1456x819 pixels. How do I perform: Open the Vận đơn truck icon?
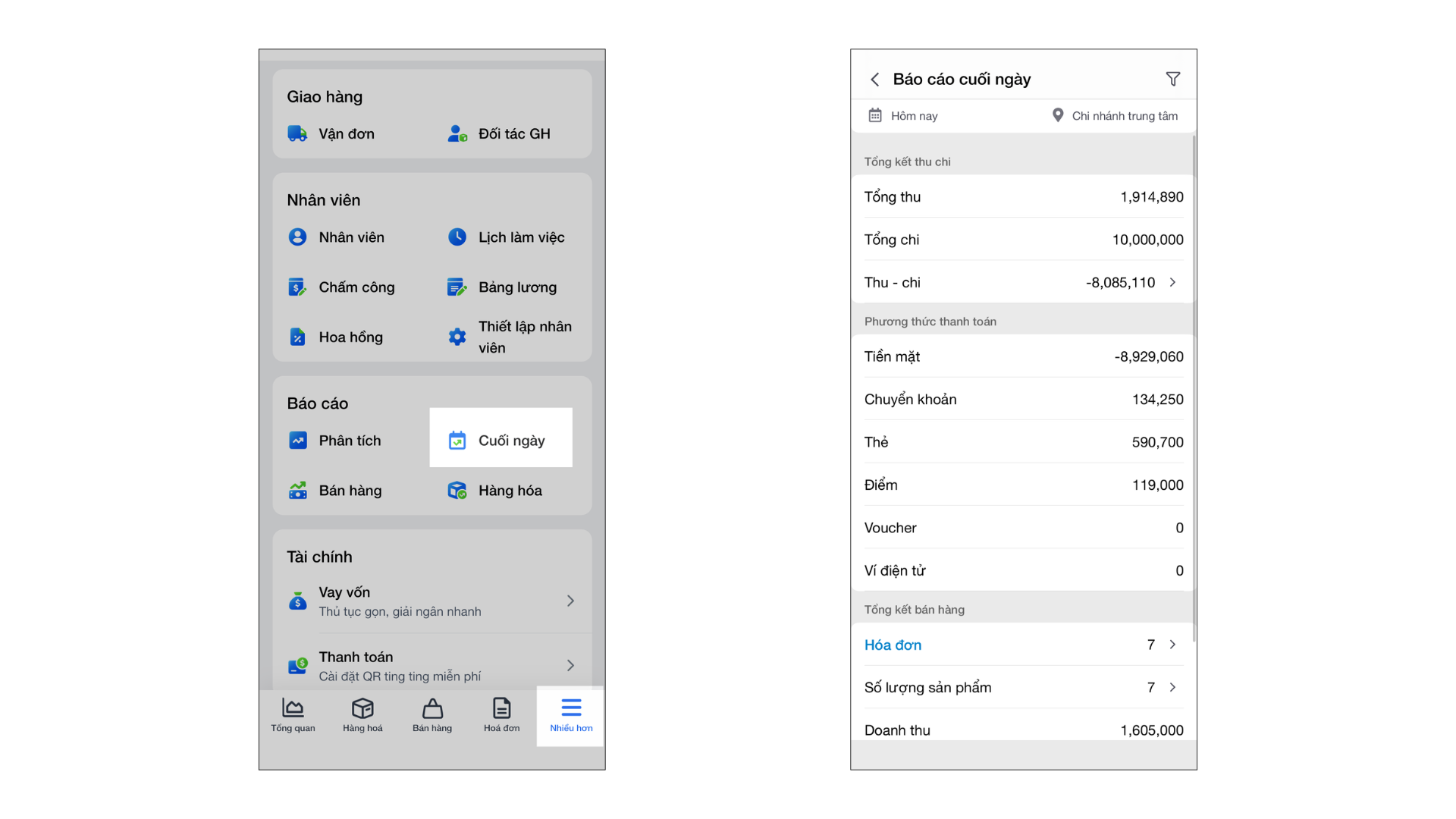(x=297, y=134)
